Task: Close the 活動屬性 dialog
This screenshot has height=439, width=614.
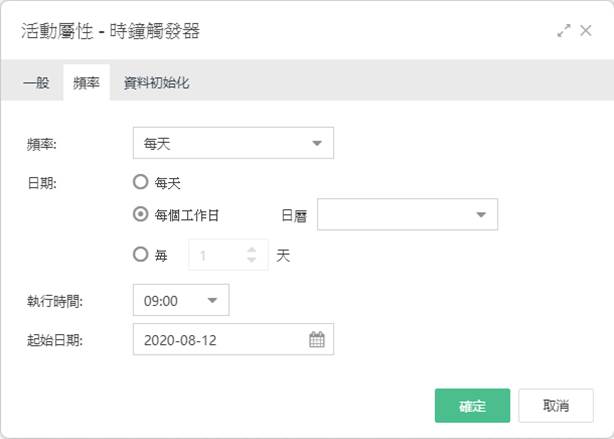Action: [x=586, y=31]
